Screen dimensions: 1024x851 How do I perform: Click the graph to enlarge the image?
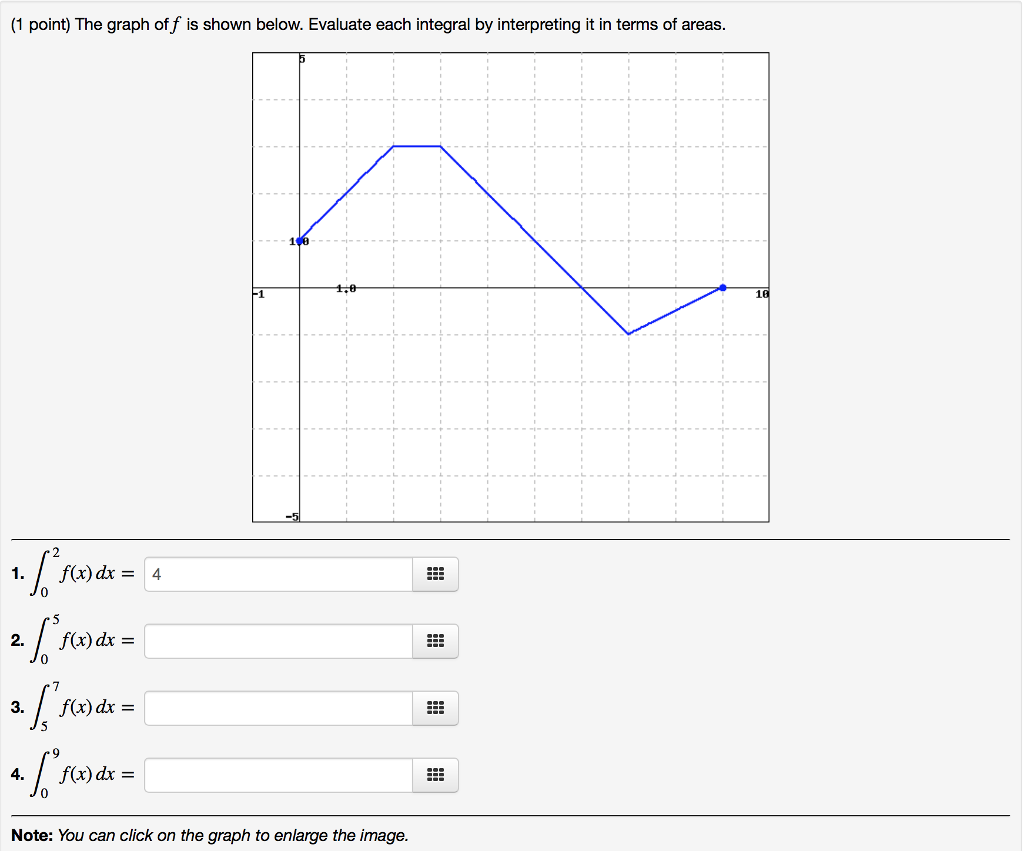pos(510,286)
